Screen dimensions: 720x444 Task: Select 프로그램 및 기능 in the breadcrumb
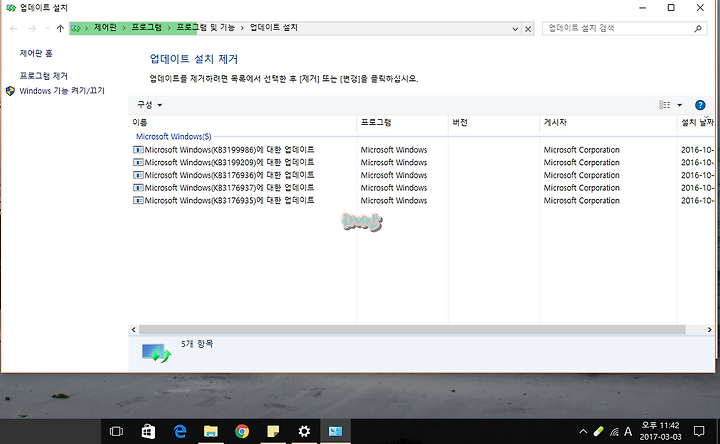[206, 28]
